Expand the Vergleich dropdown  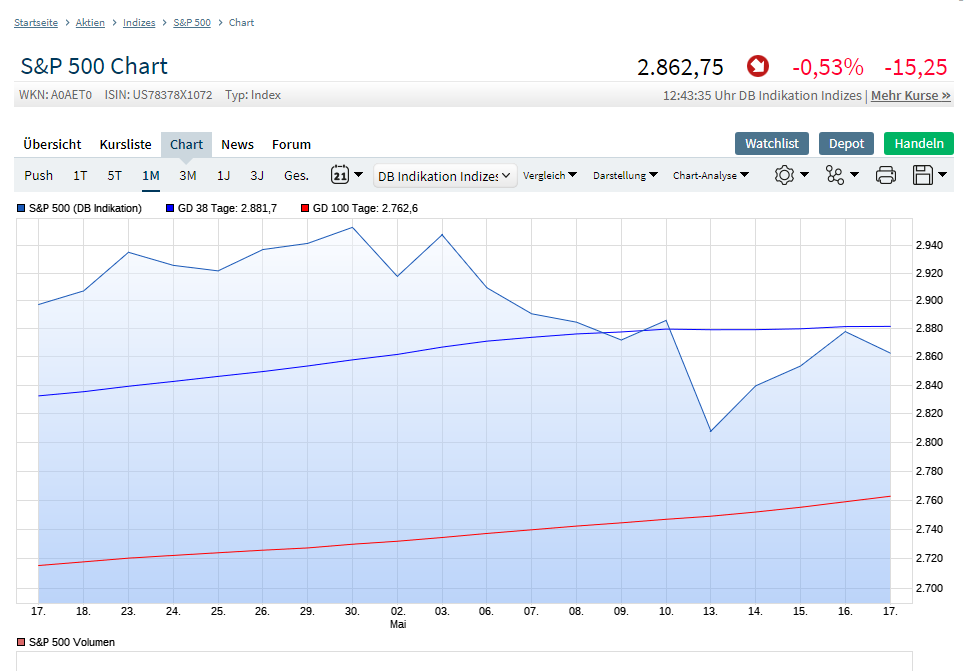550,175
